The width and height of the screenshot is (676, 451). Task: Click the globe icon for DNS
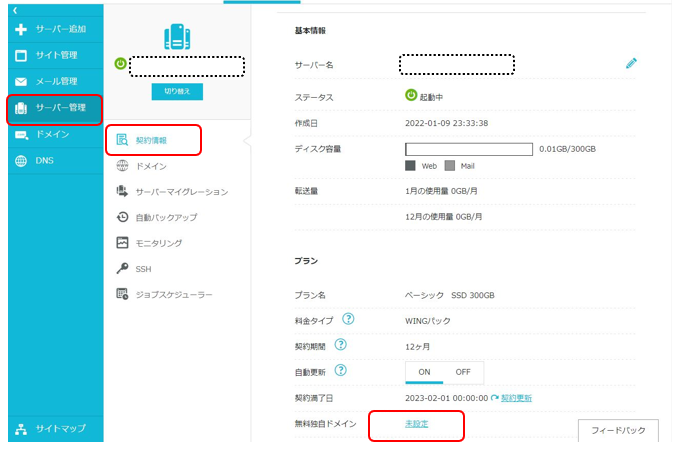tap(21, 161)
